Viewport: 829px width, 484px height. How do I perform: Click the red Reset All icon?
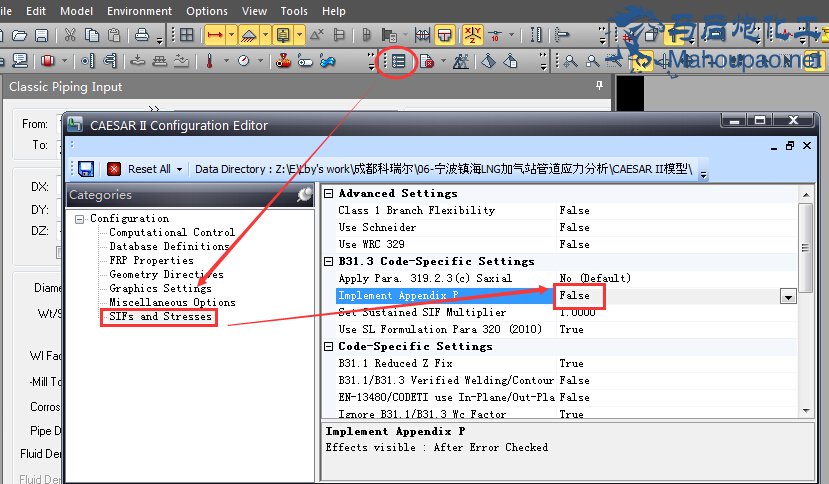tap(114, 169)
